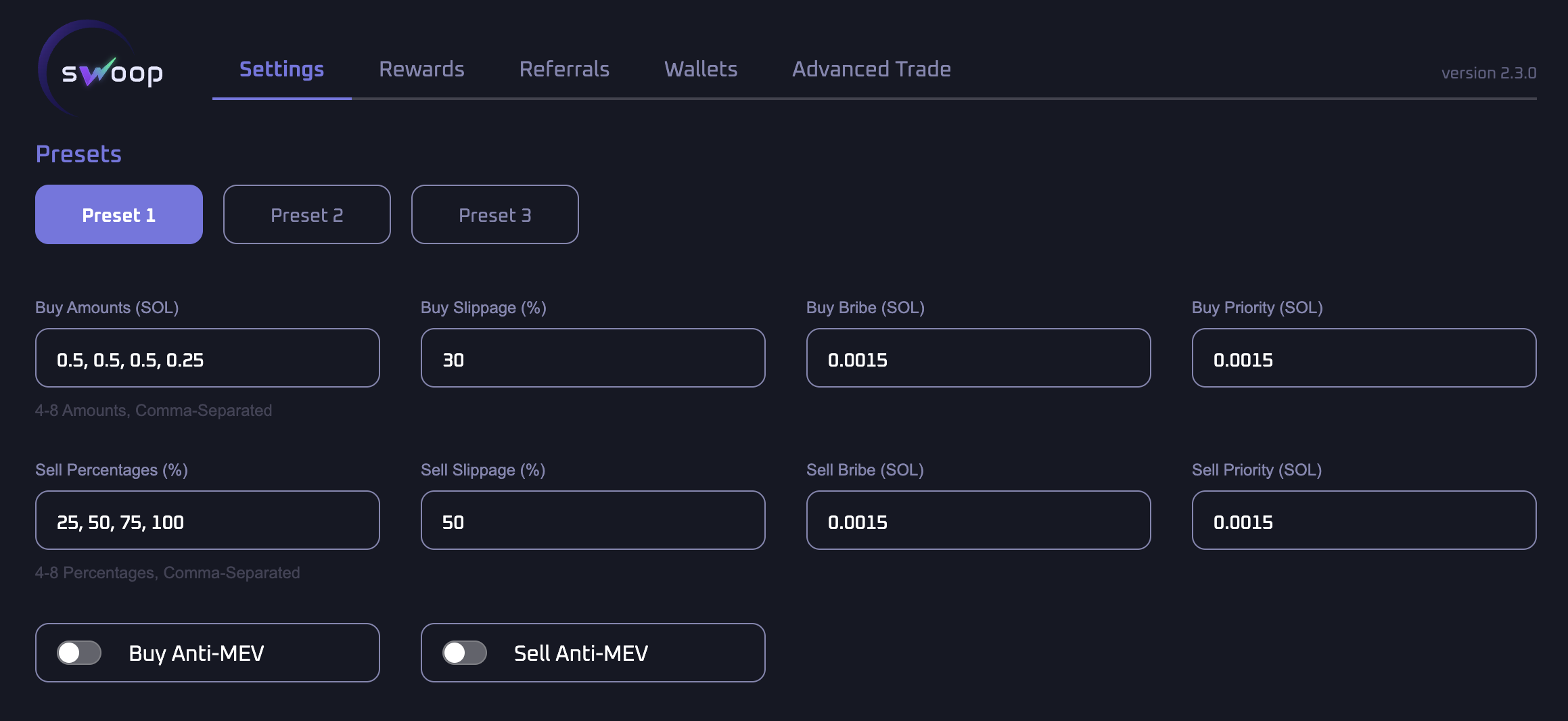The image size is (1568, 721).
Task: Click the Sell Slippage (%) input
Action: (593, 520)
